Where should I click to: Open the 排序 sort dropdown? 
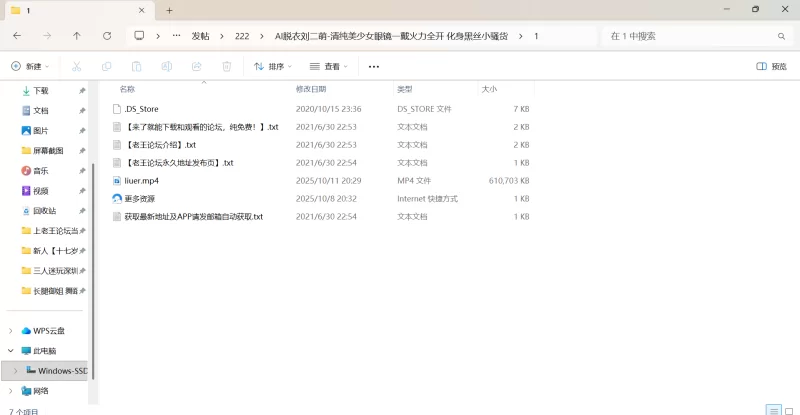(x=273, y=67)
